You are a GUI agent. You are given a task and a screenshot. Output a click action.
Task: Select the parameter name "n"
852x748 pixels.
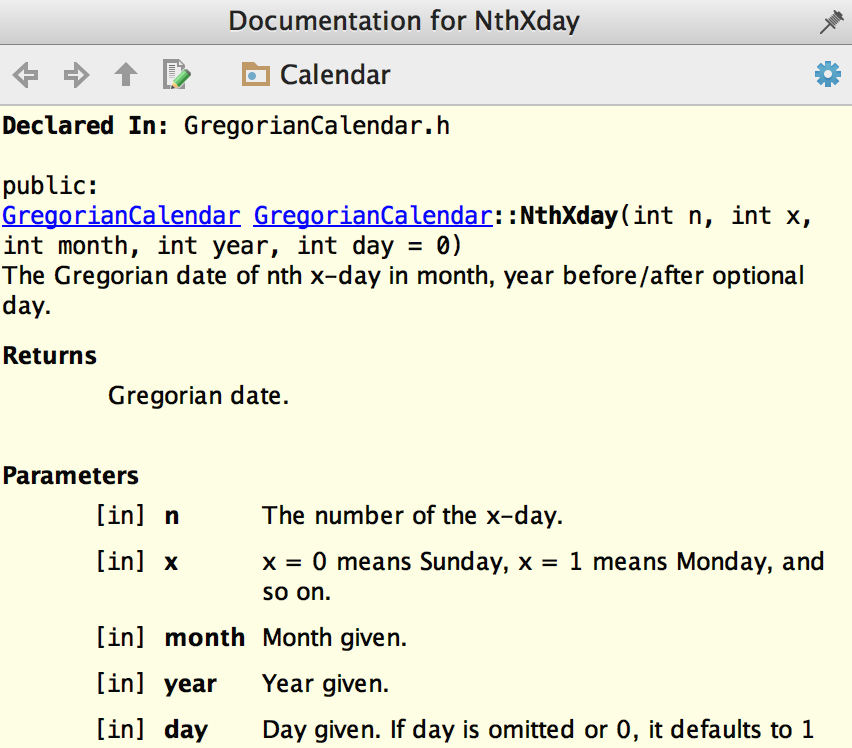pos(172,516)
